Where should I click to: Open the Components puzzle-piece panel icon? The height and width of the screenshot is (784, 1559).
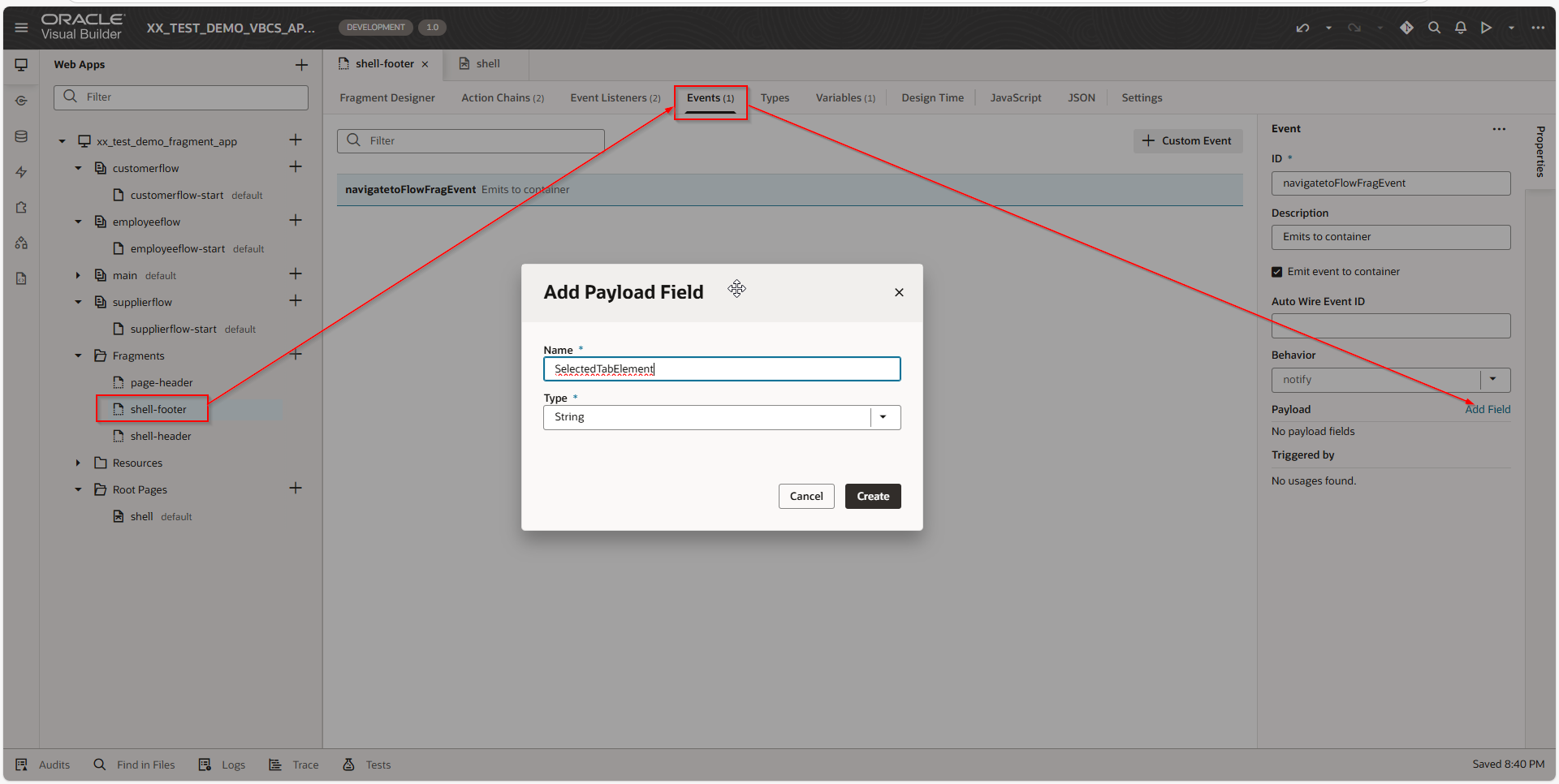click(x=20, y=208)
